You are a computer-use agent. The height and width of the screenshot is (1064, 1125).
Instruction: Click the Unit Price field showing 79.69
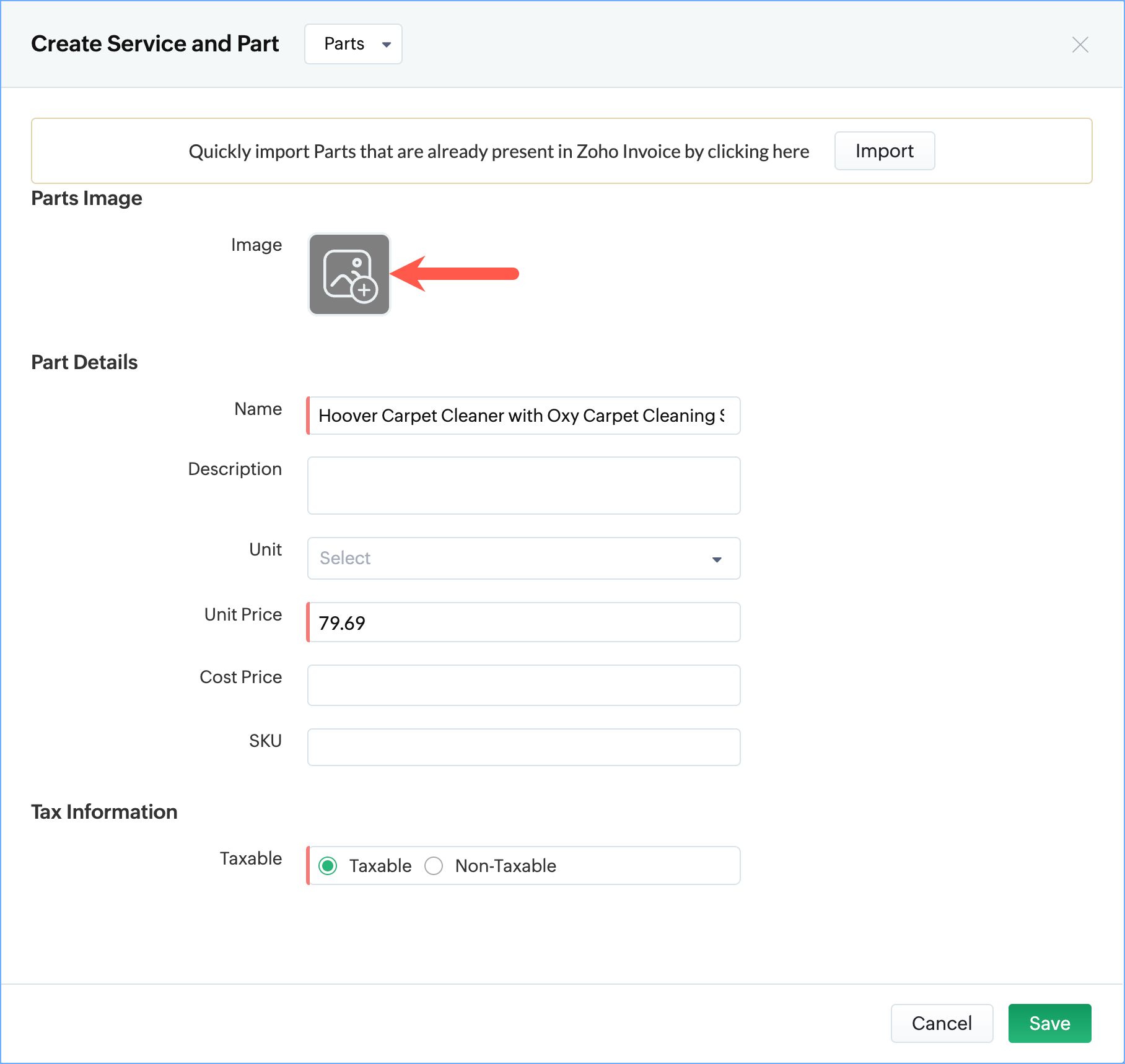tap(523, 622)
